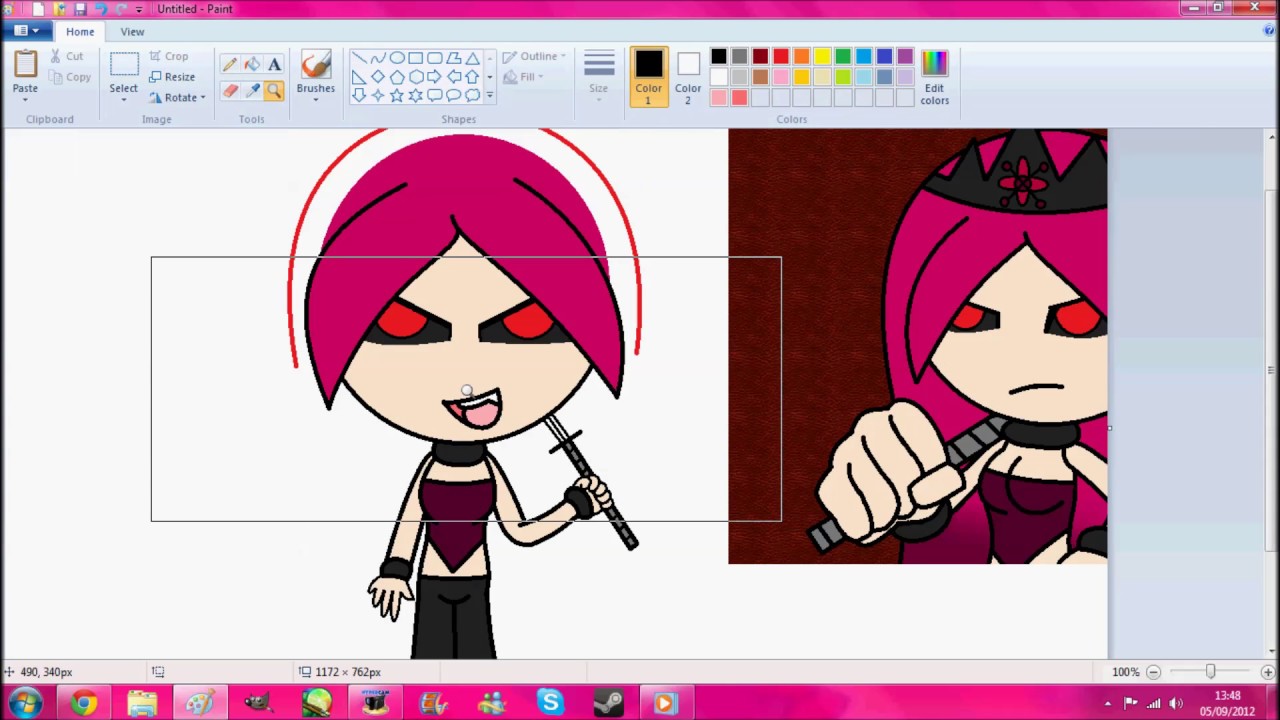Pick the Fill with color bucket tool

click(x=252, y=65)
